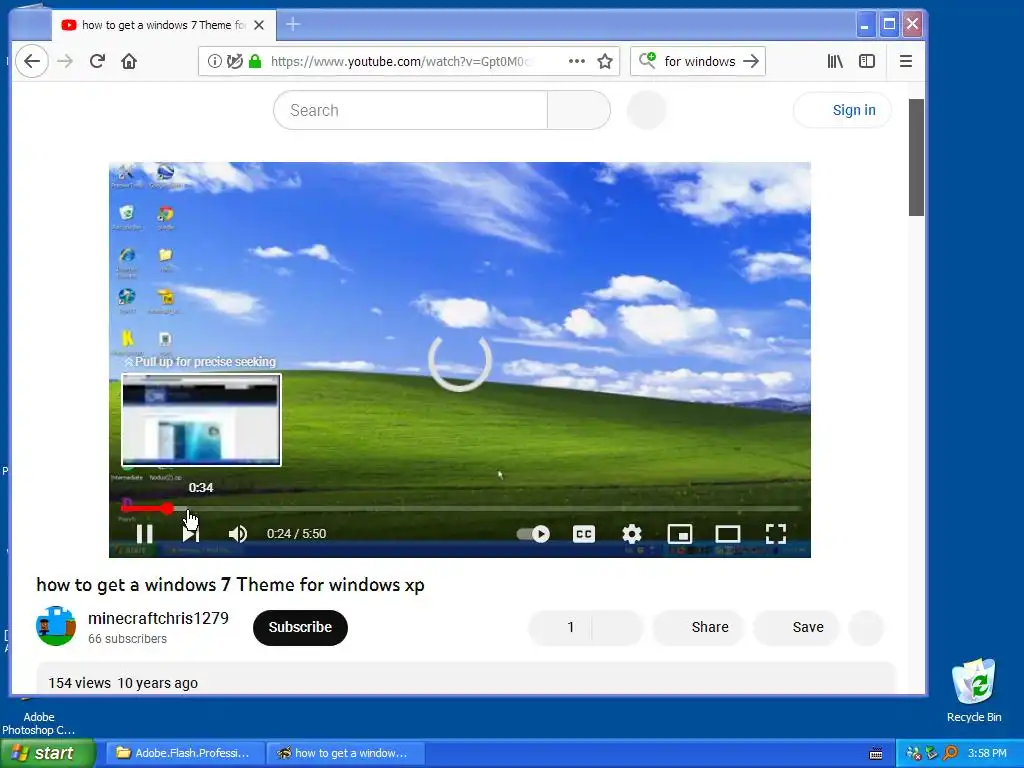
Task: Open the Firefox home page
Action: pyautogui.click(x=129, y=61)
